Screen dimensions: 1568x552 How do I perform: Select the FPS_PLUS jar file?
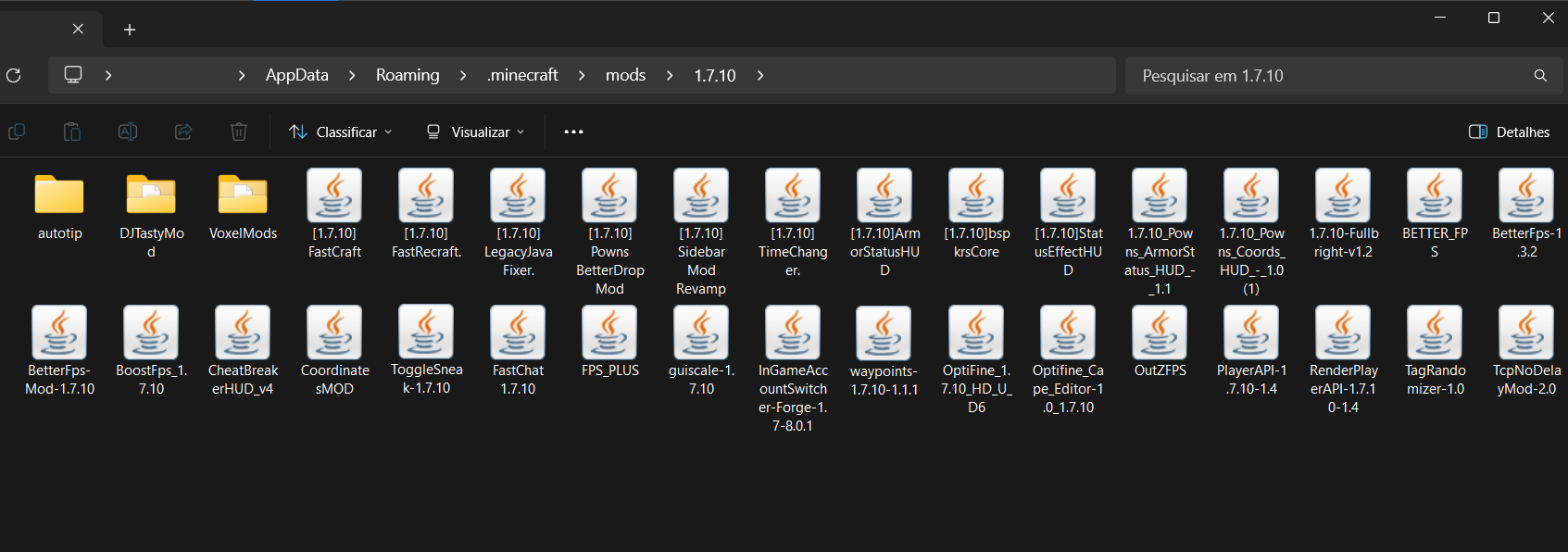(609, 343)
